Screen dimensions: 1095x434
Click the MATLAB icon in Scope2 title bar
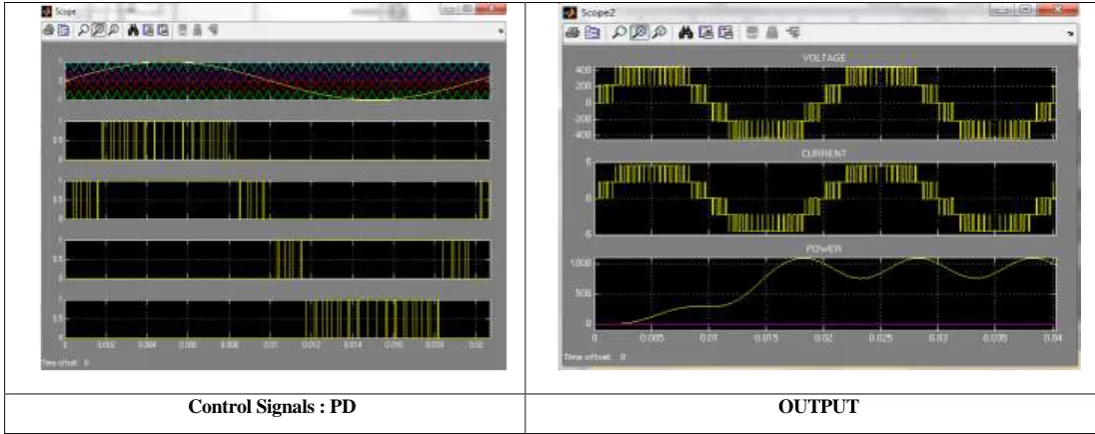point(570,13)
